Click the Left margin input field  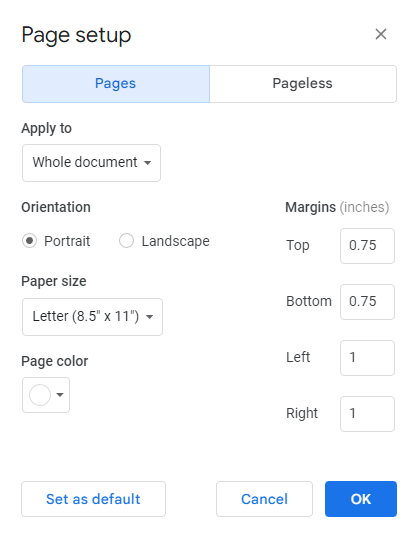pyautogui.click(x=368, y=358)
